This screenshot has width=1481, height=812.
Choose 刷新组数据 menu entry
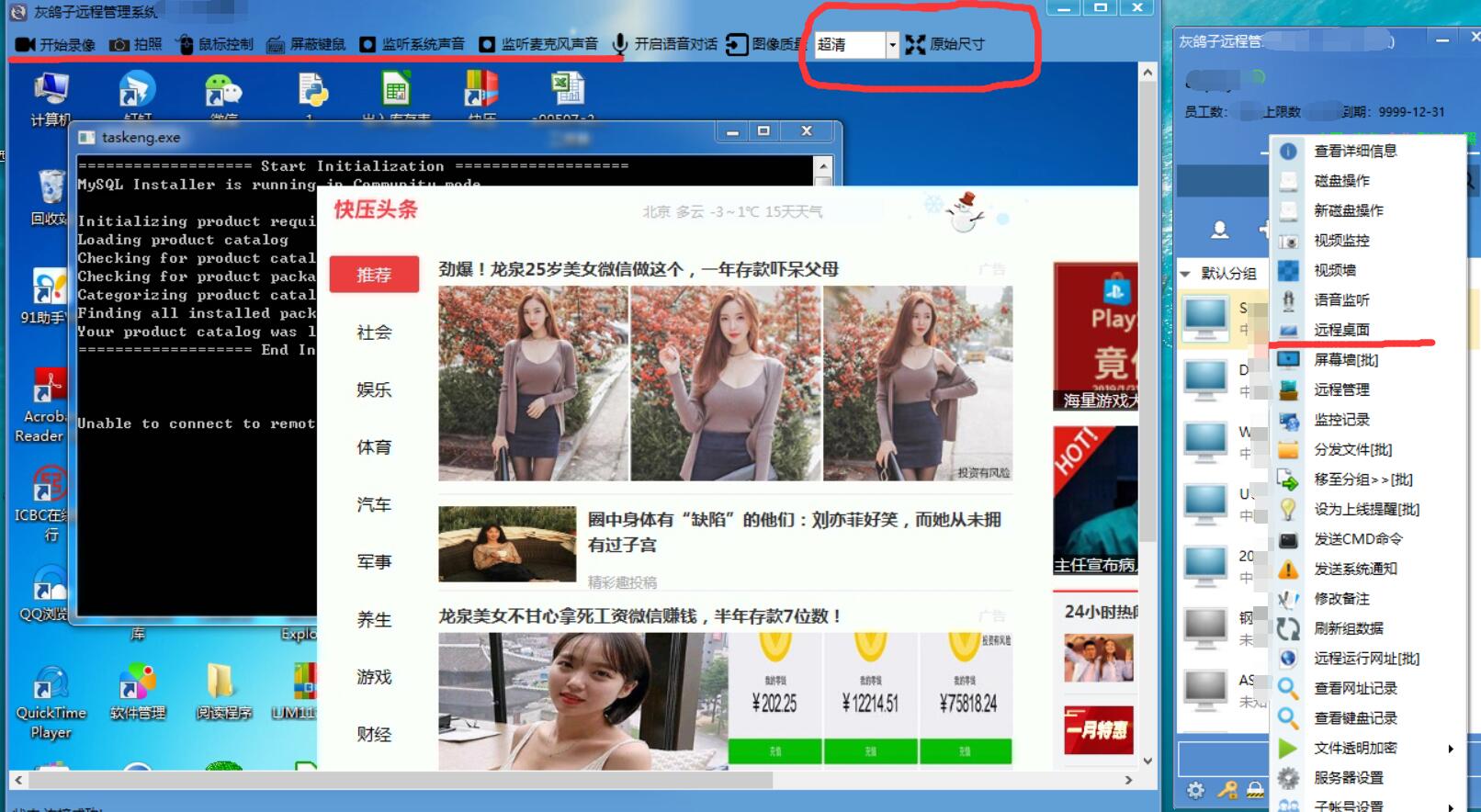tap(1349, 628)
